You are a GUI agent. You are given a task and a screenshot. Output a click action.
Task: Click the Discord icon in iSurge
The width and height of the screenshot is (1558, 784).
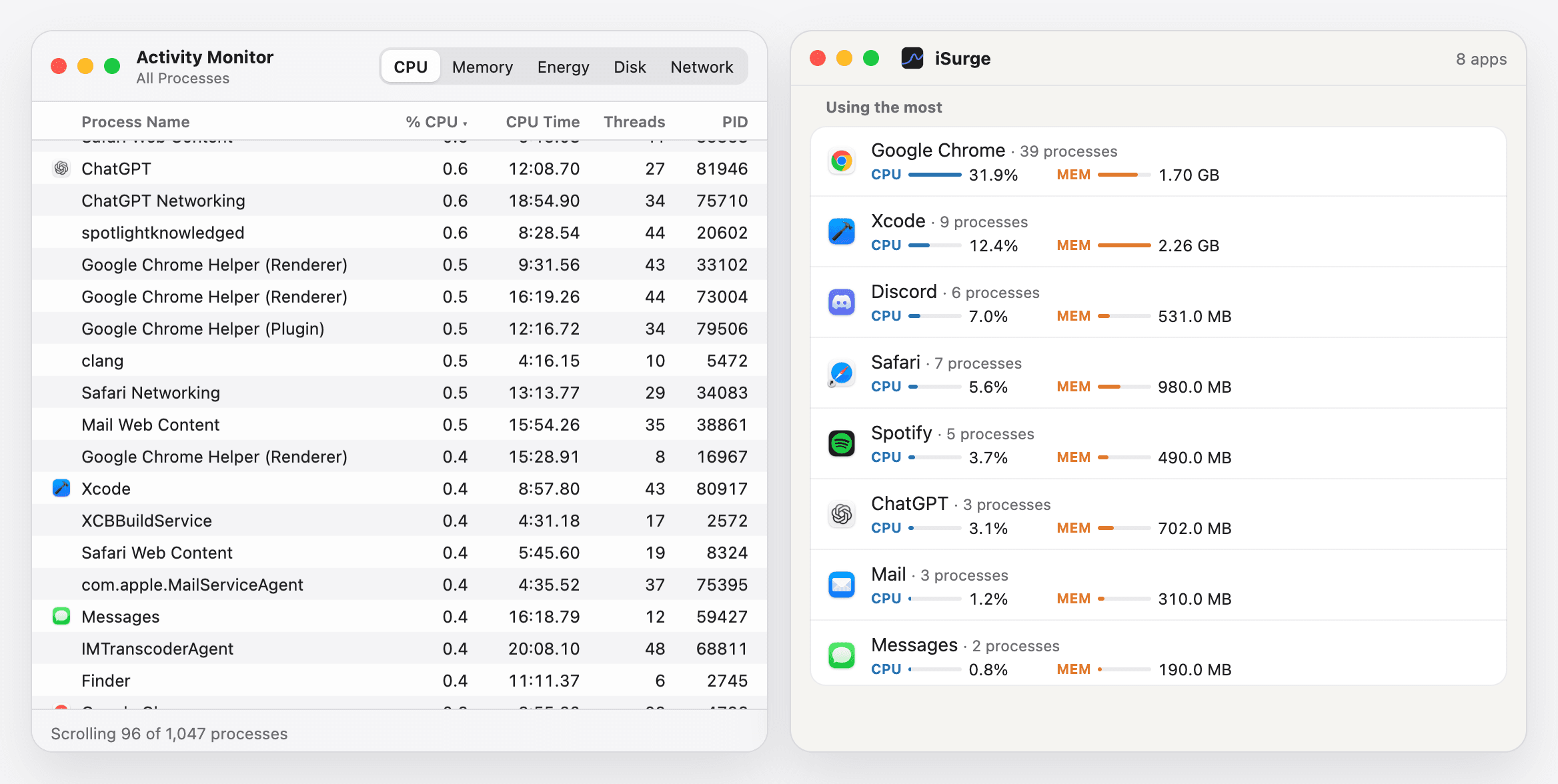[x=842, y=303]
